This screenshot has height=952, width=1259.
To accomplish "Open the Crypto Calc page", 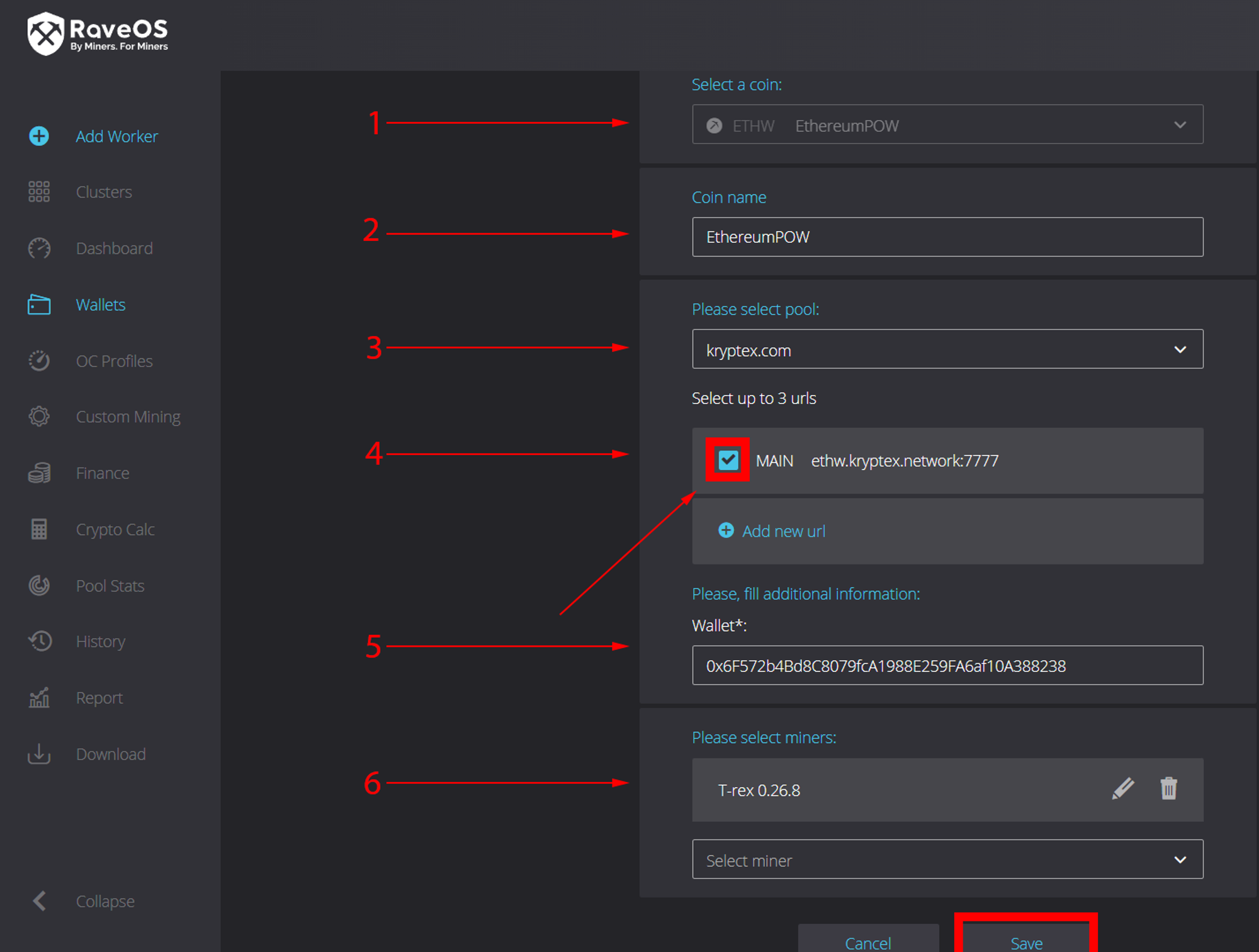I will 115,529.
